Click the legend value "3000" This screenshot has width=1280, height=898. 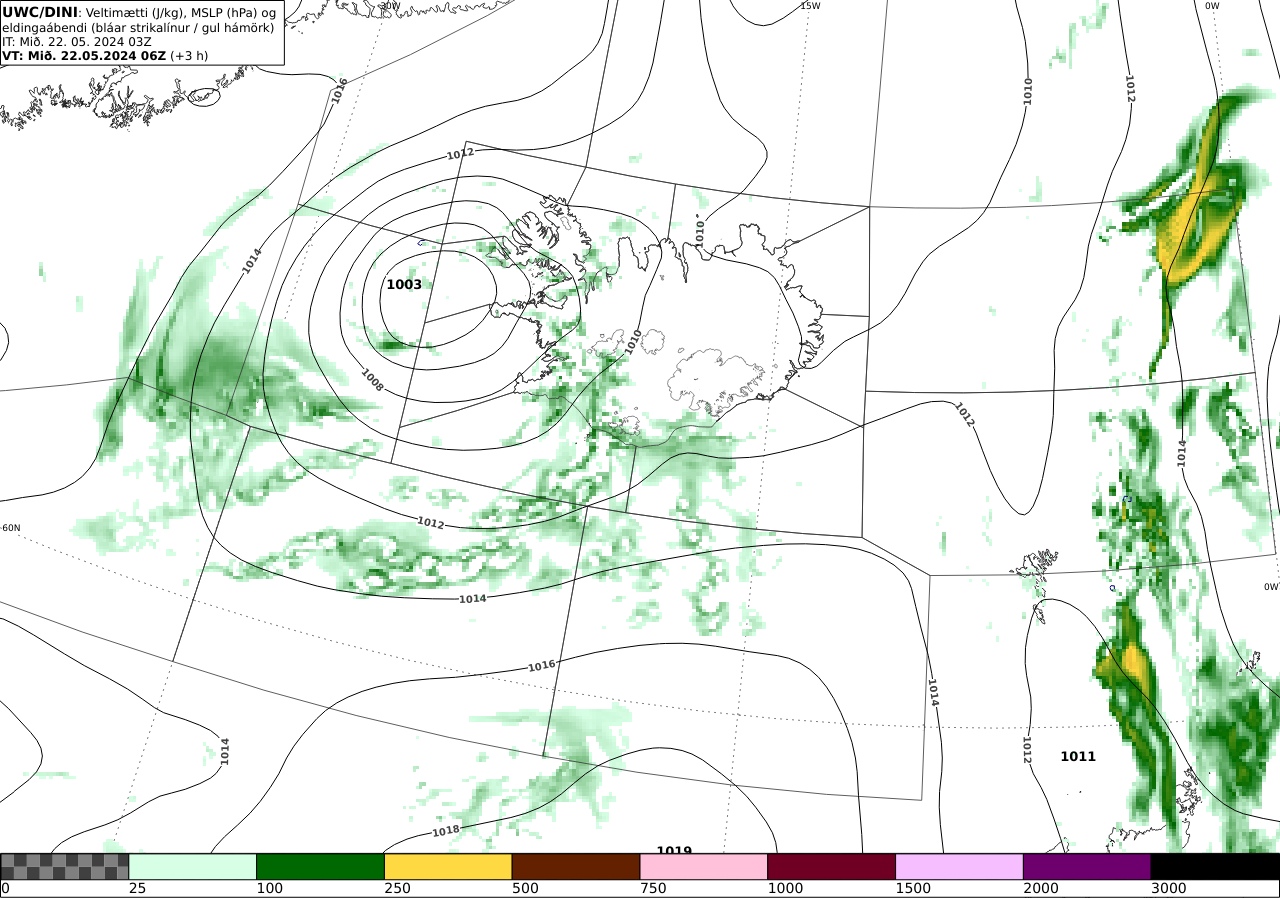coord(1168,888)
